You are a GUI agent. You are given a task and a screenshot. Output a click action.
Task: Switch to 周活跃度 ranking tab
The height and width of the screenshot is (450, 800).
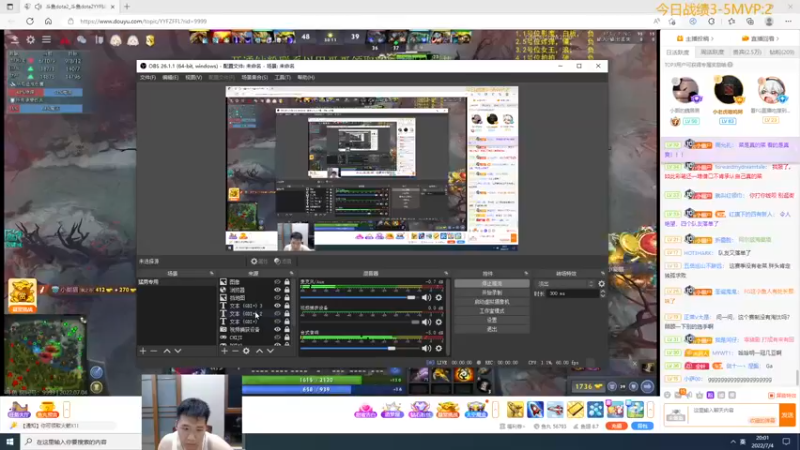[712, 52]
